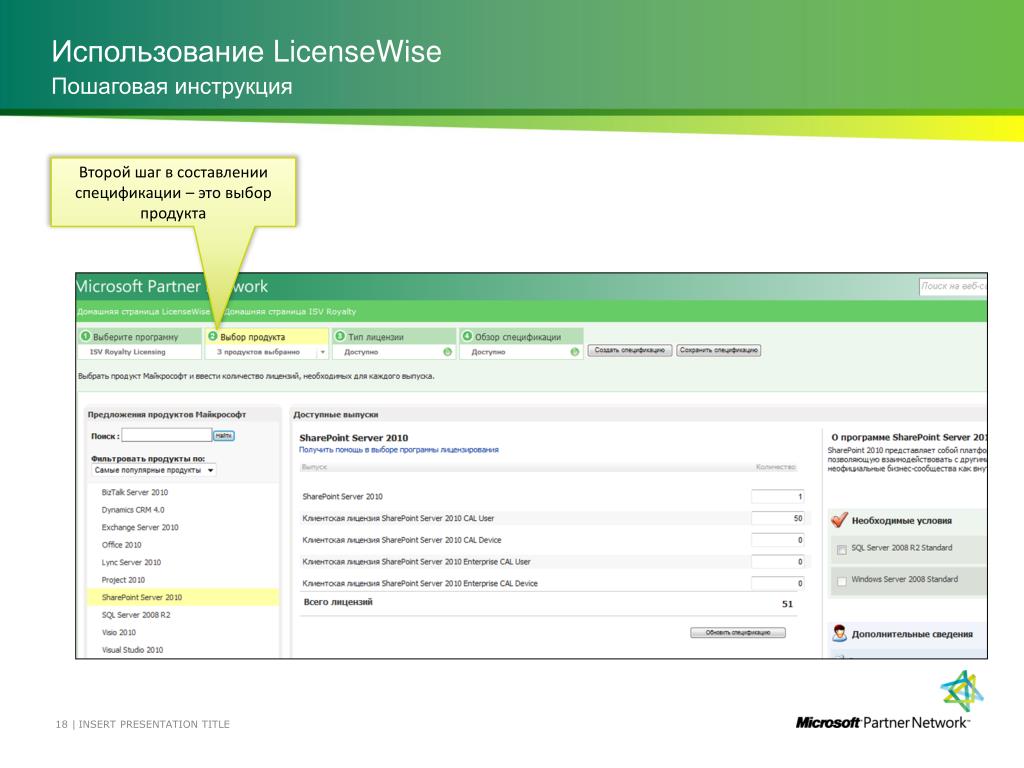This screenshot has width=1024, height=768.
Task: Click the Предложения продуктов Майкрософт panel header
Action: point(167,415)
